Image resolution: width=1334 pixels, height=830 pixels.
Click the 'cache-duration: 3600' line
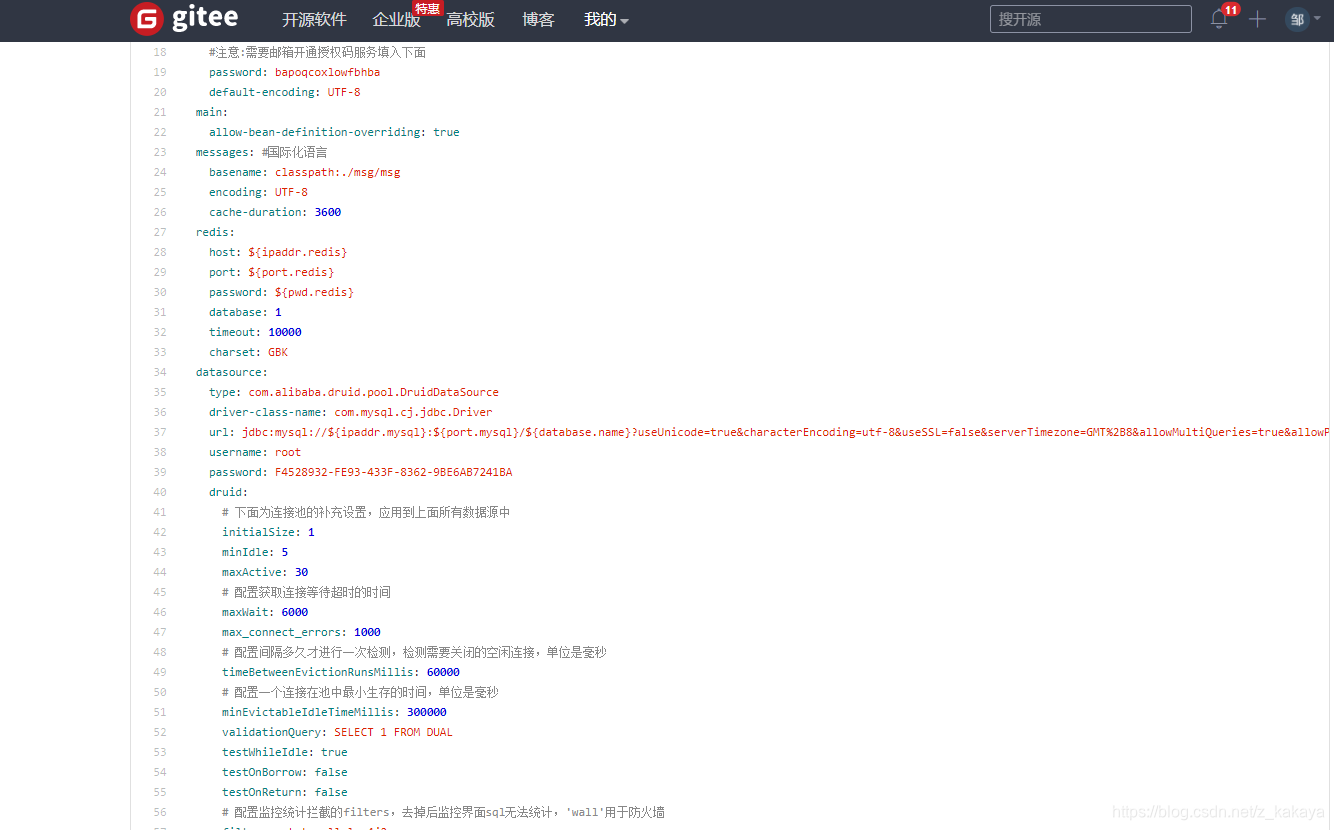pyautogui.click(x=275, y=212)
